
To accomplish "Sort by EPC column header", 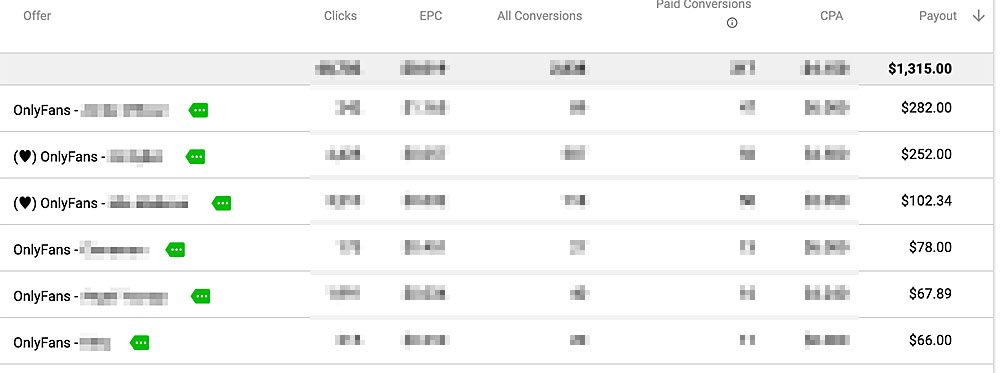I will point(430,16).
